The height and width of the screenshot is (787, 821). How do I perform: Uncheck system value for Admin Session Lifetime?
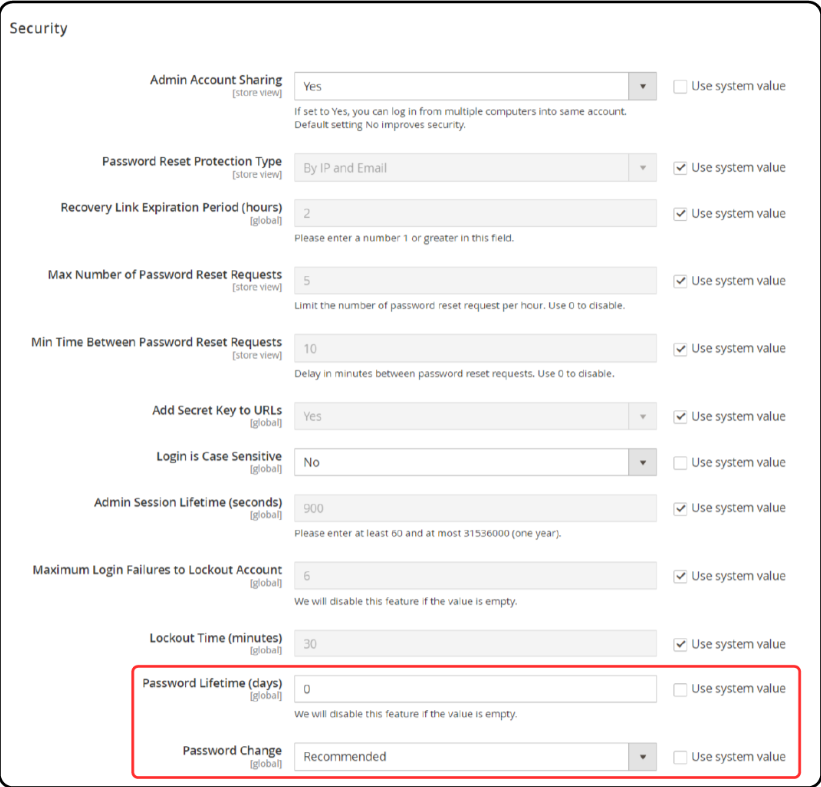click(x=680, y=508)
